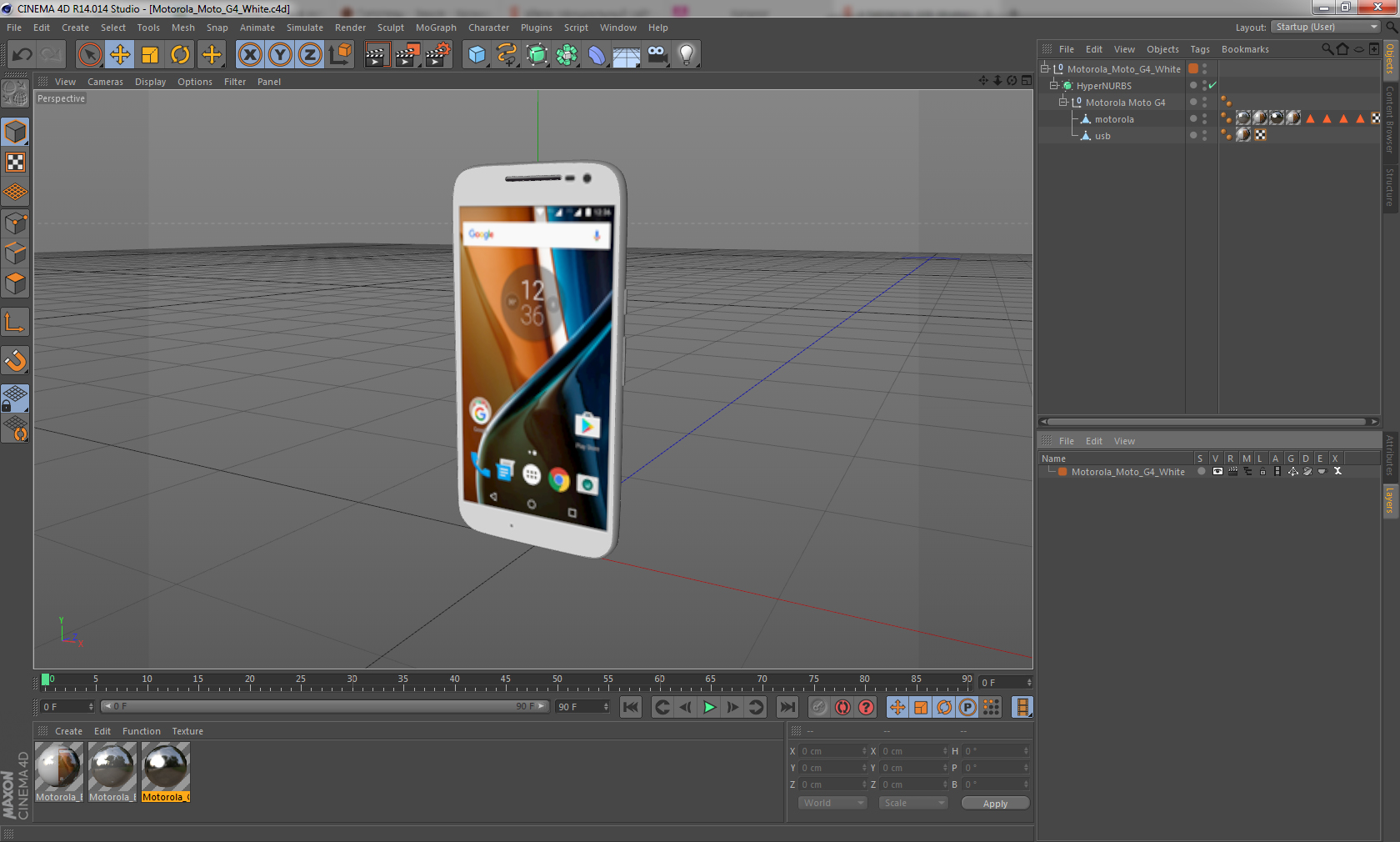
Task: Switch to Polygons mode
Action: tap(15, 283)
